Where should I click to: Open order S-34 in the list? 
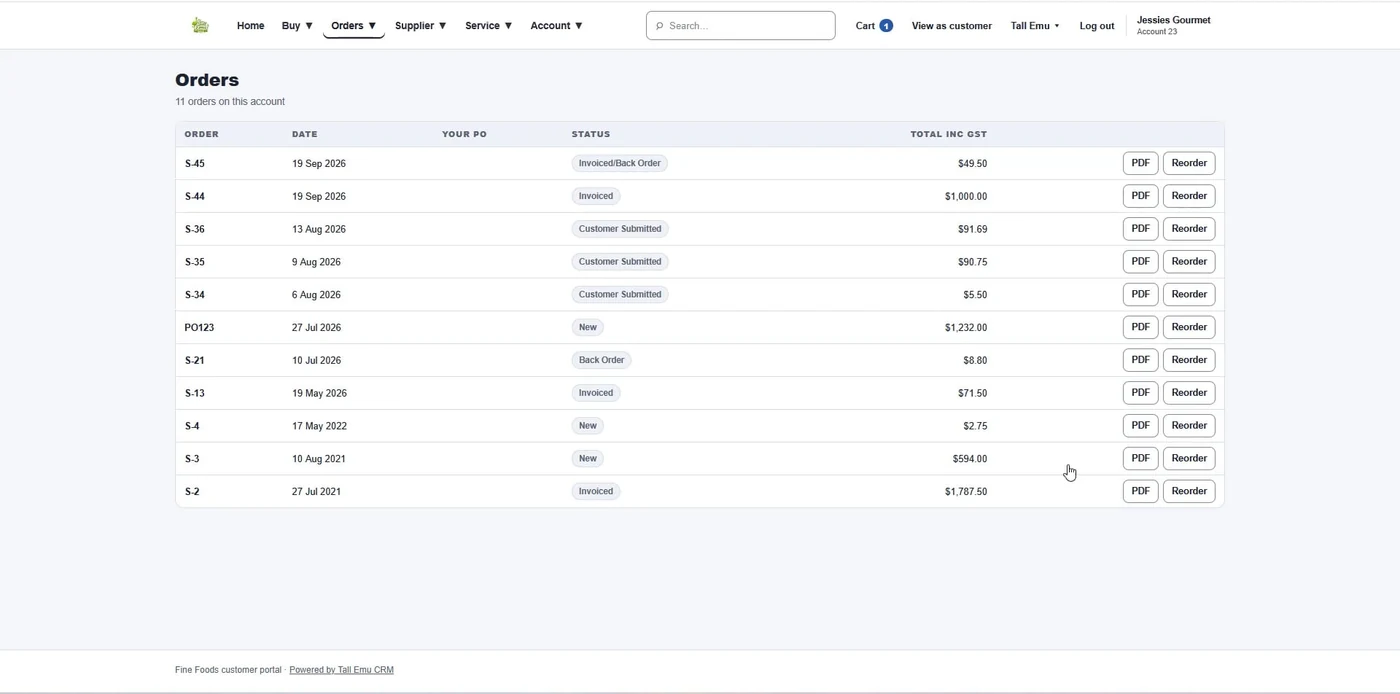pyautogui.click(x=195, y=295)
